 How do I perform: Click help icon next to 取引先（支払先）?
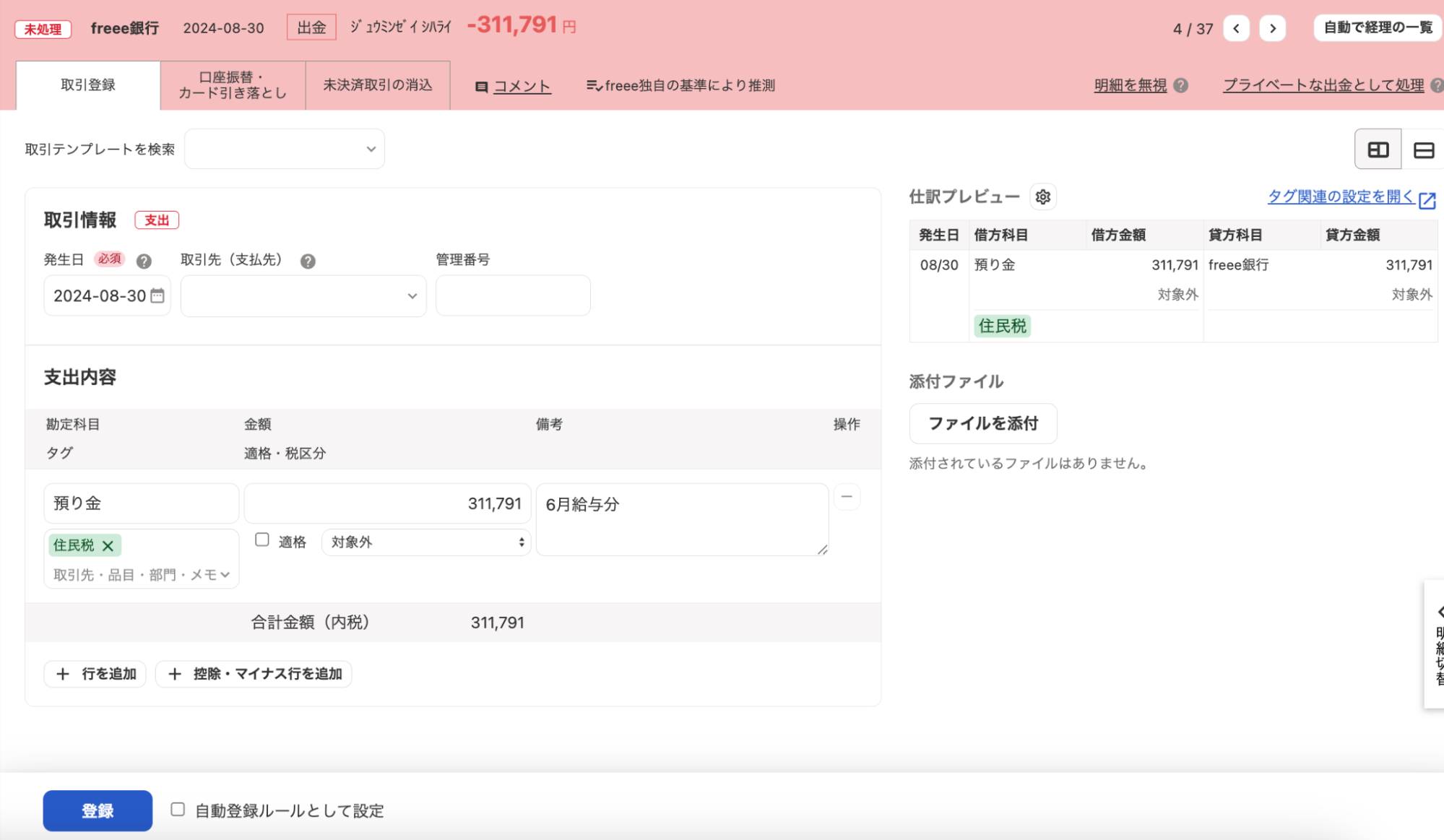point(308,261)
